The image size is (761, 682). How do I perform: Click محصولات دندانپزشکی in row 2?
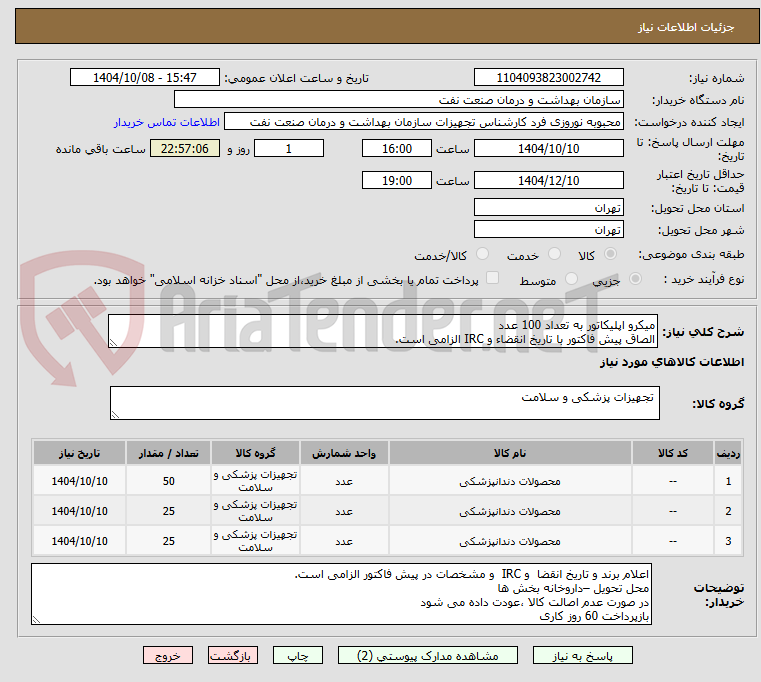[510, 511]
